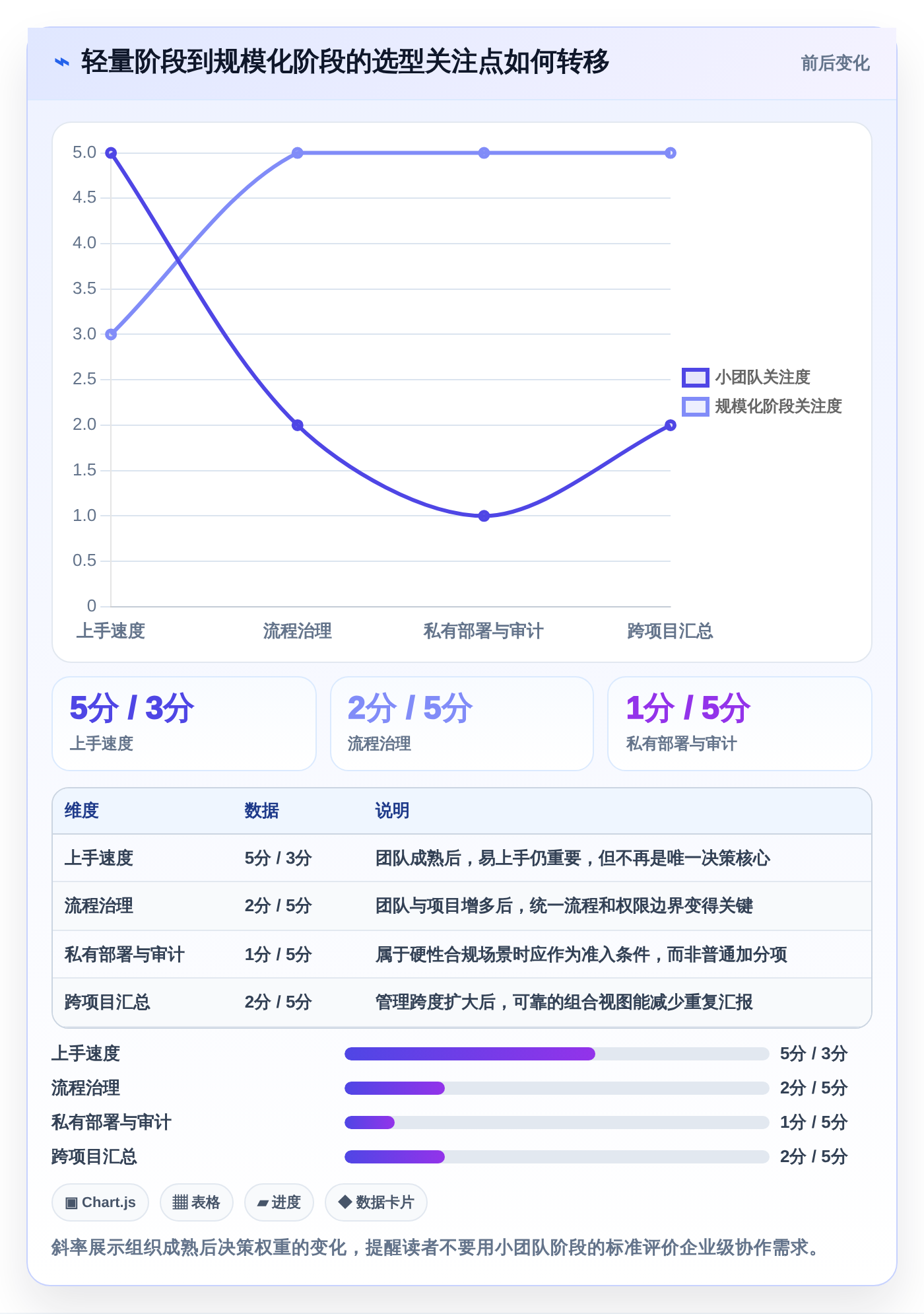Select the 数据卡片 chip
The image size is (924, 1314).
point(376,1202)
